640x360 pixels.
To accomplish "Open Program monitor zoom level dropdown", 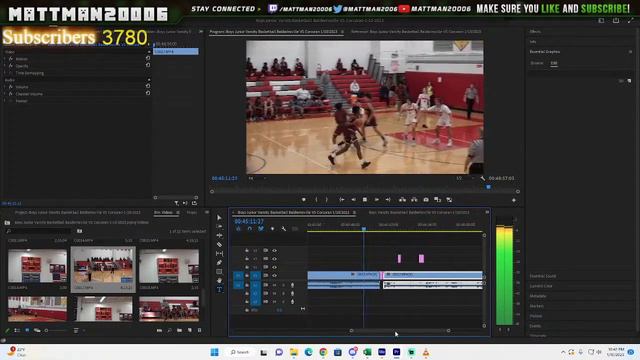I will [x=257, y=178].
